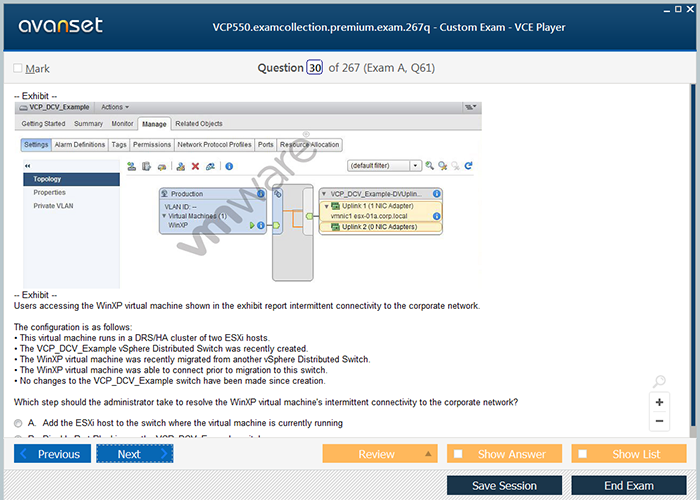
Task: Click the WinXP info icon
Action: coord(261,225)
